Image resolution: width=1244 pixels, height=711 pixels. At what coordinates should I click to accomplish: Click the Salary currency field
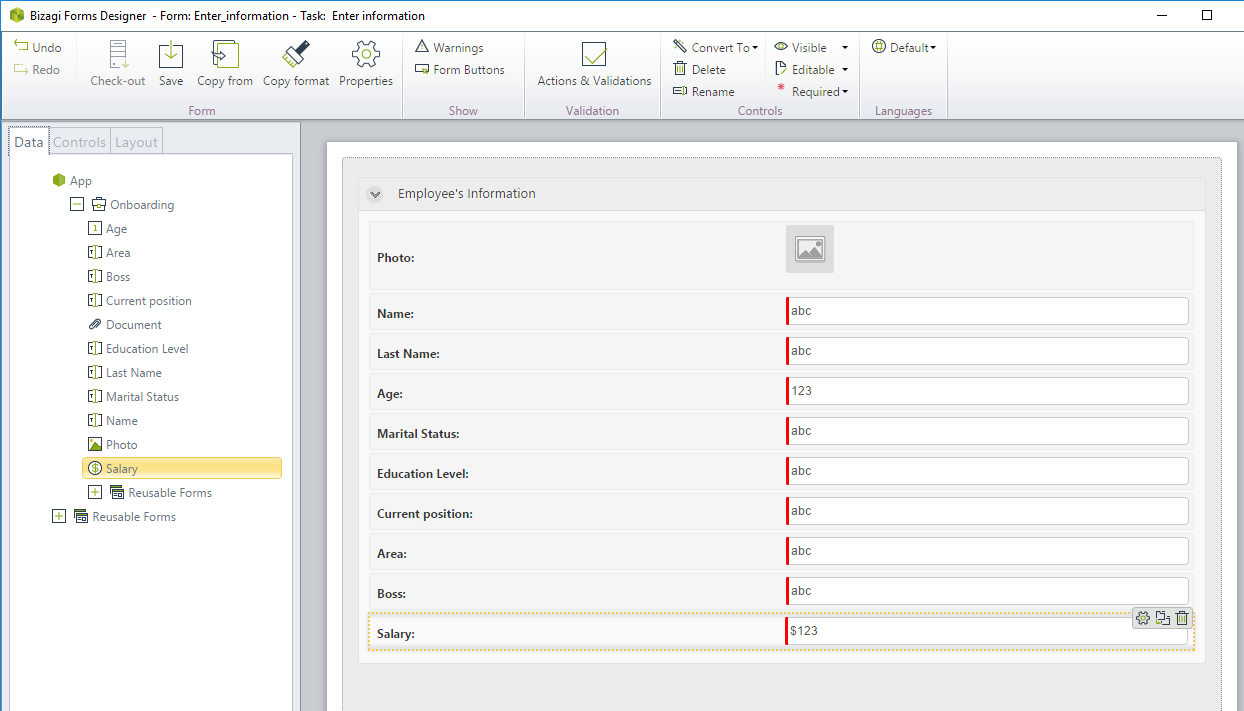[987, 631]
